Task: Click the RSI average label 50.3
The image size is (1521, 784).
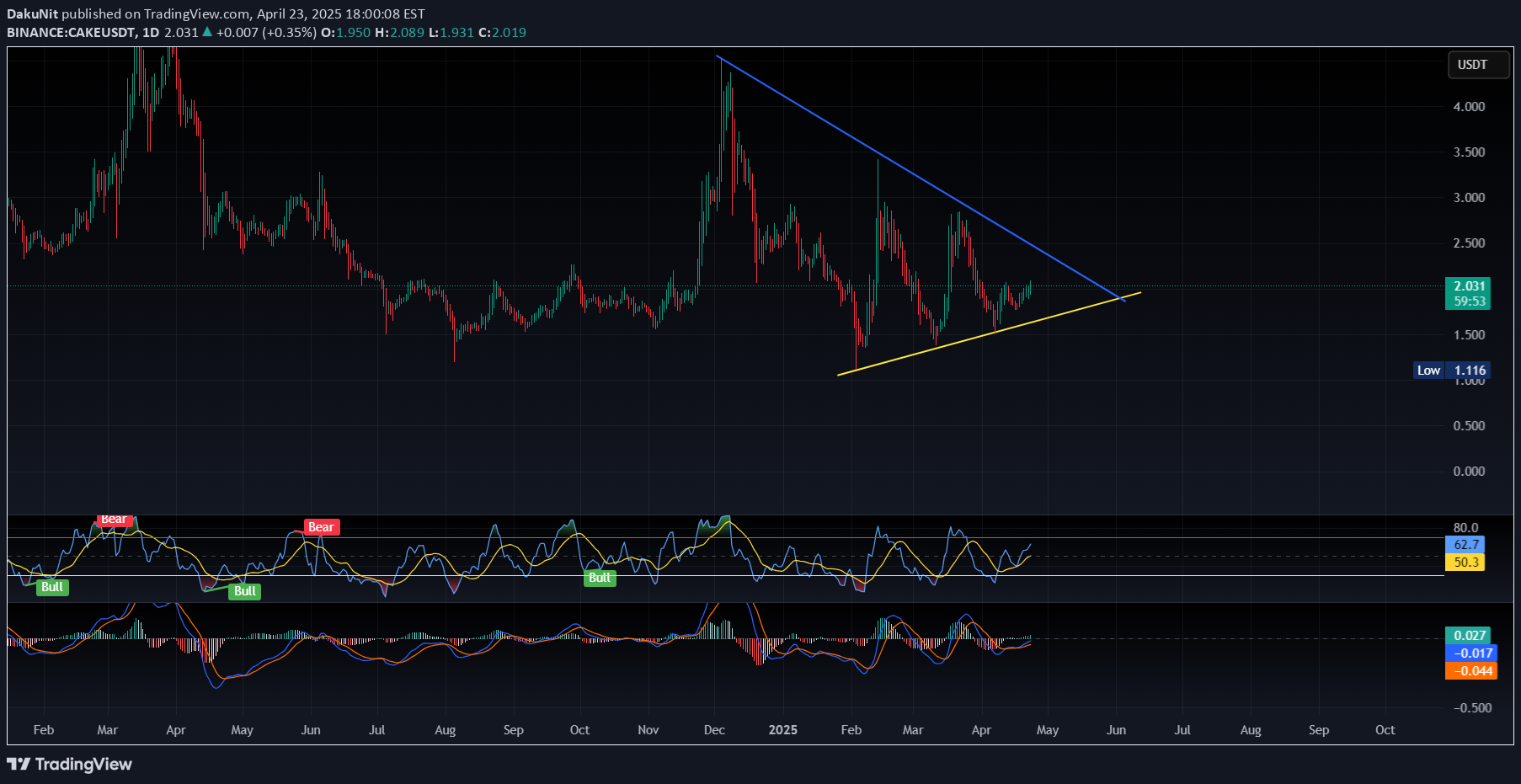Action: [1465, 563]
